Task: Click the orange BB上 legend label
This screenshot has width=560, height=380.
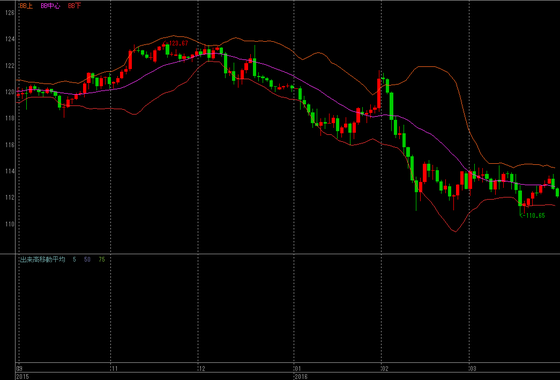Action: coord(25,6)
